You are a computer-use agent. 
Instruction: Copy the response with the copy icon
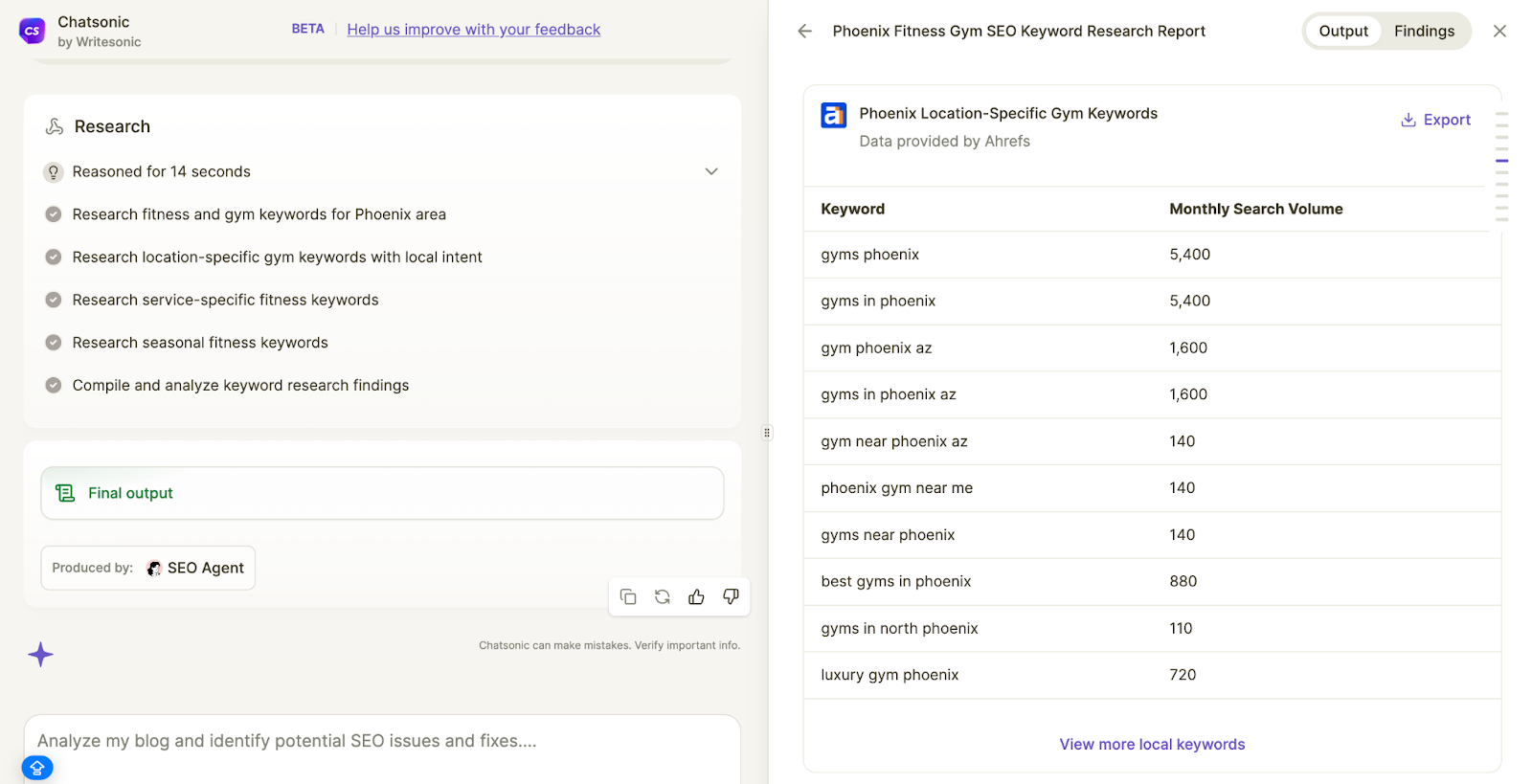click(x=628, y=596)
